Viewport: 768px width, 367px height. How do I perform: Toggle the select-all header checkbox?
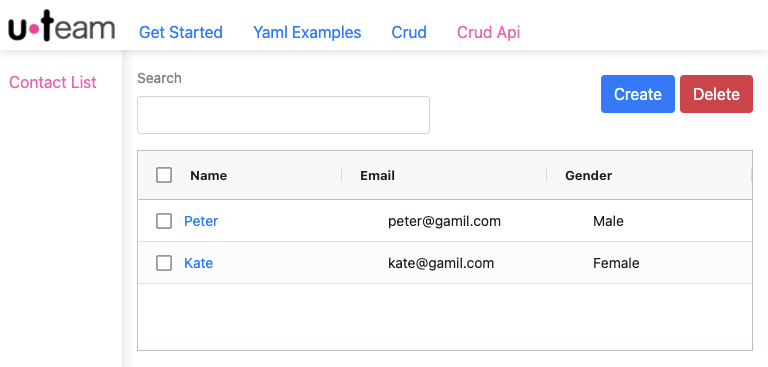tap(164, 175)
